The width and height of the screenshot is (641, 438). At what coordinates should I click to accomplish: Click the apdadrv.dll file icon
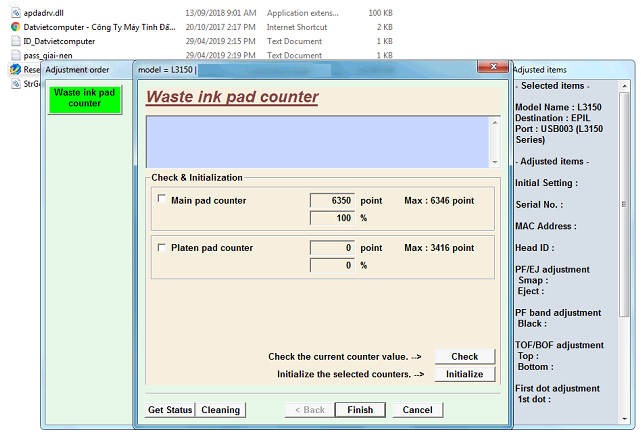(16, 13)
